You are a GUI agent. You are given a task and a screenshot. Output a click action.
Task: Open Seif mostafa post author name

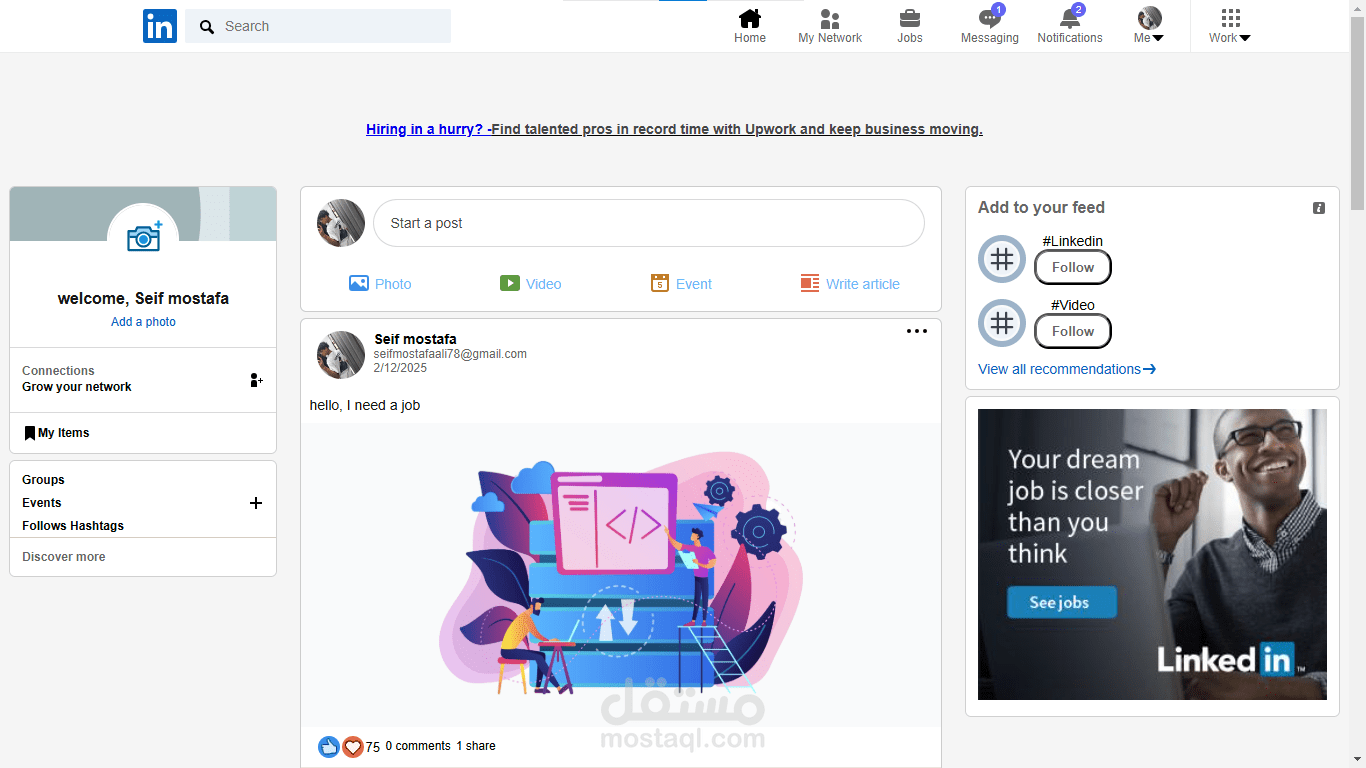coord(415,339)
